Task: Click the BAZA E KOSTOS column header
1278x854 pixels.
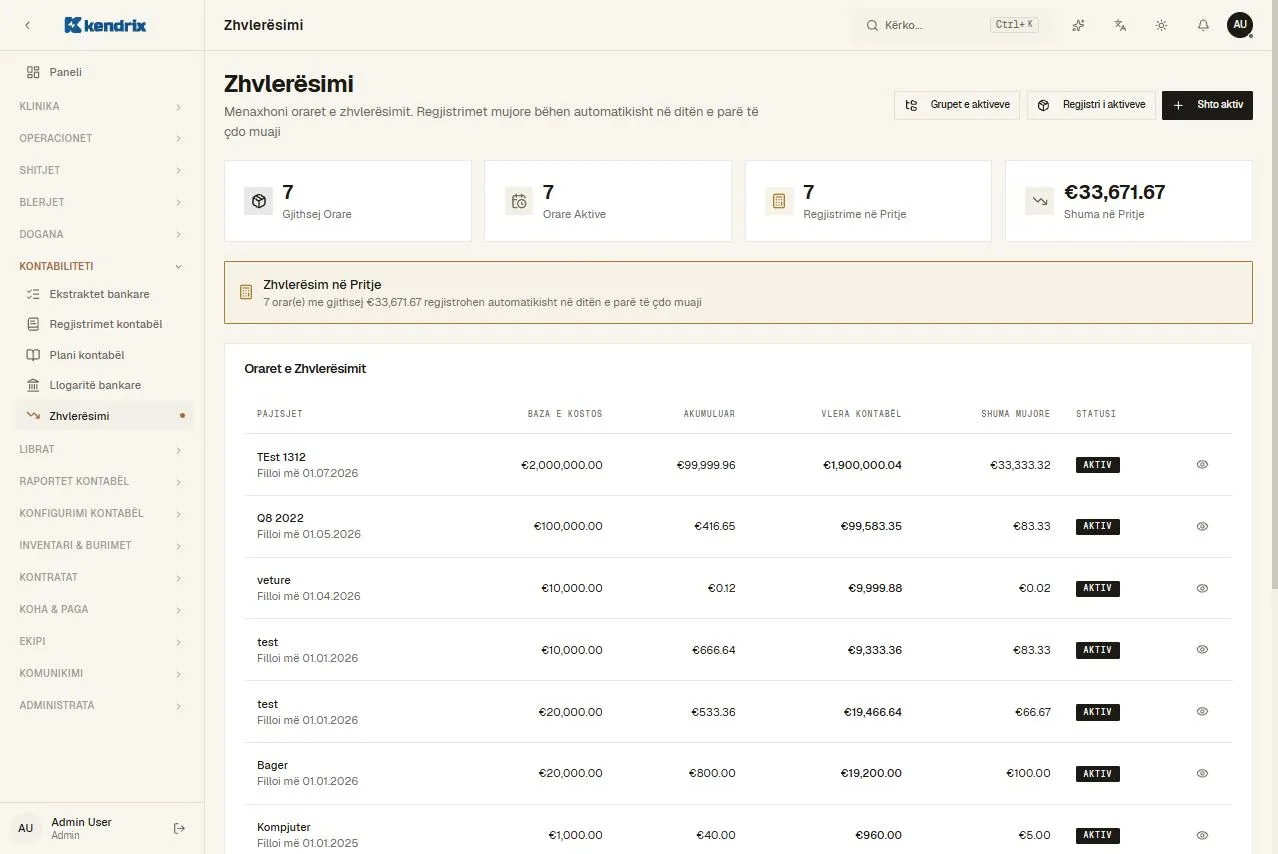Action: click(565, 413)
